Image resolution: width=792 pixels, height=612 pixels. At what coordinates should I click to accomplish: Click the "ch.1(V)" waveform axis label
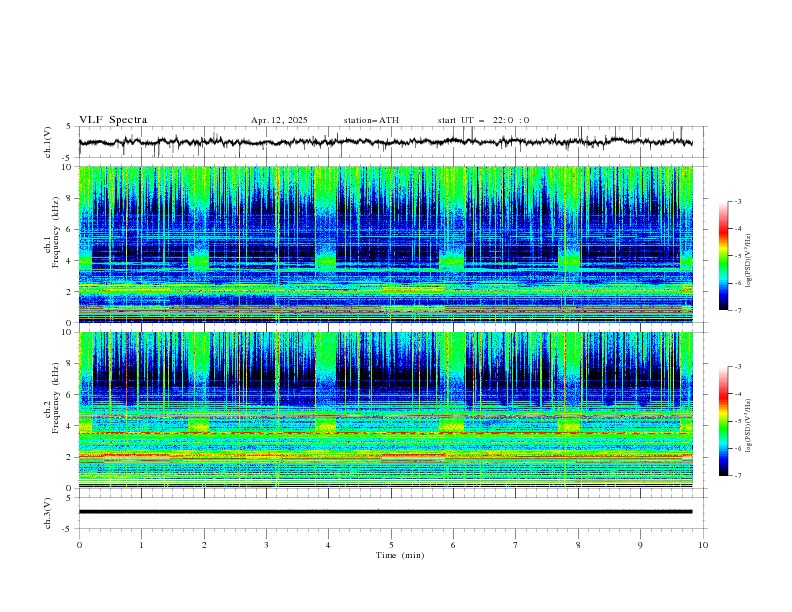[48, 142]
